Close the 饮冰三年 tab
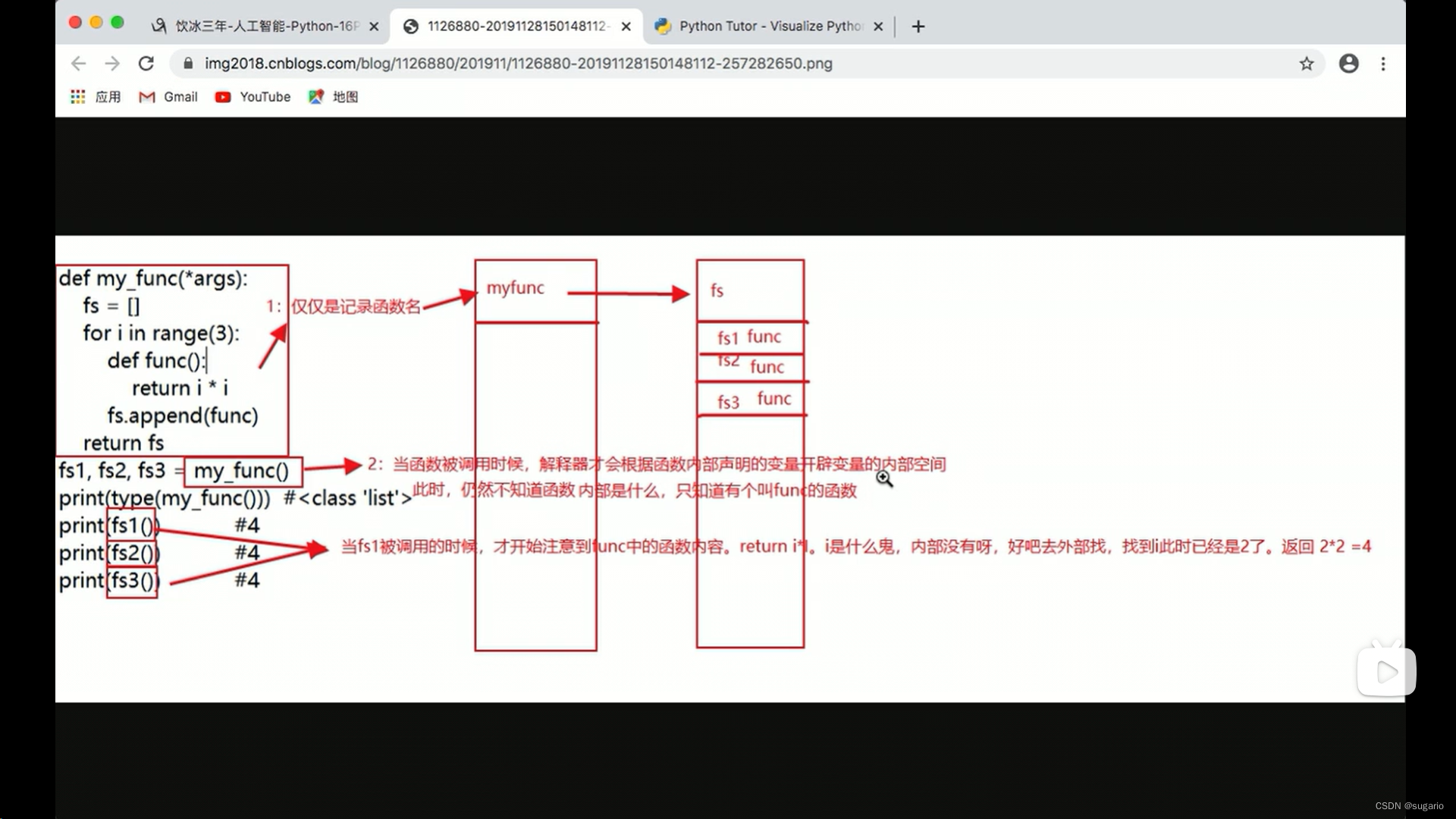 click(x=374, y=27)
